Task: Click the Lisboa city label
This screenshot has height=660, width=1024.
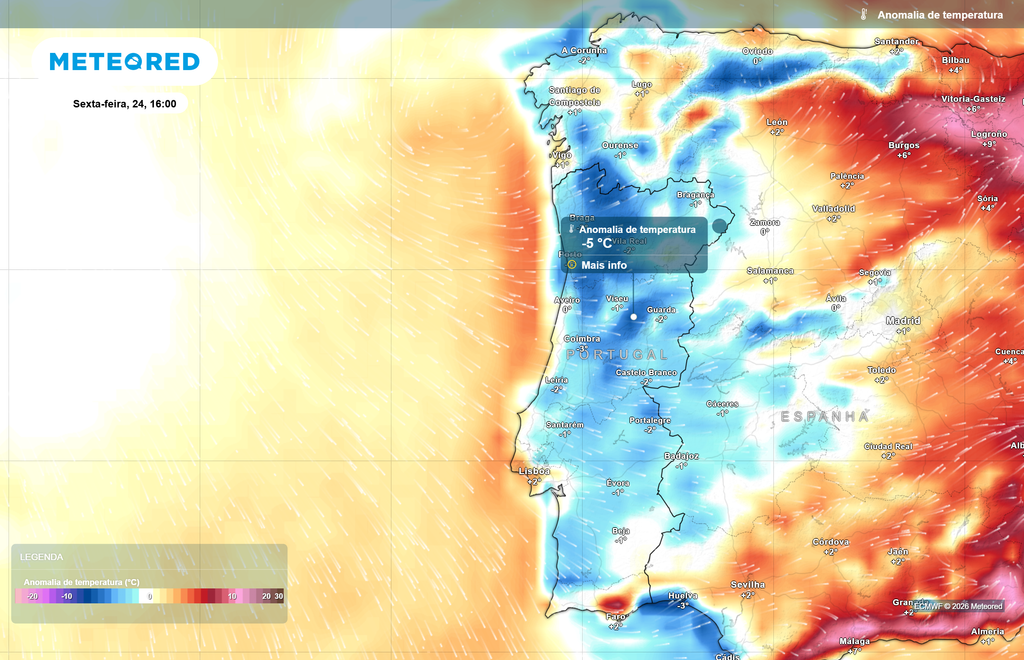Action: pos(534,471)
